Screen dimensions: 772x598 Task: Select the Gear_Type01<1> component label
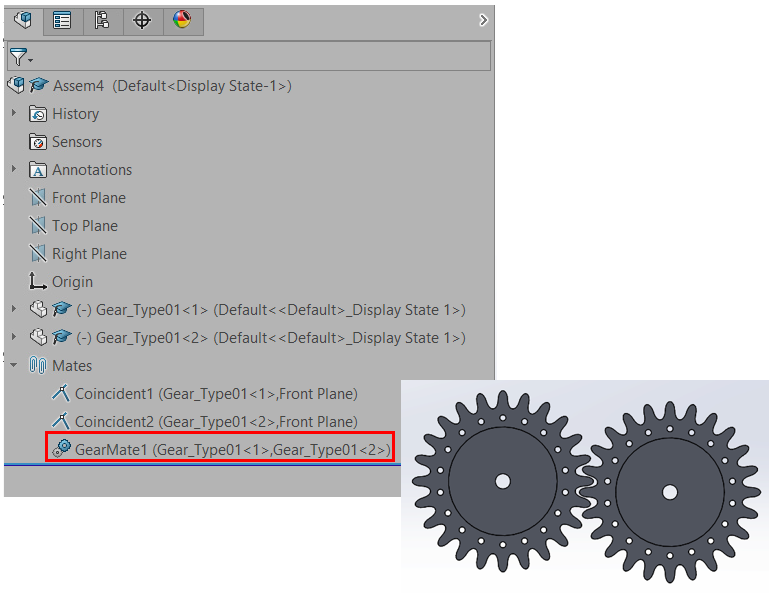[x=271, y=310]
